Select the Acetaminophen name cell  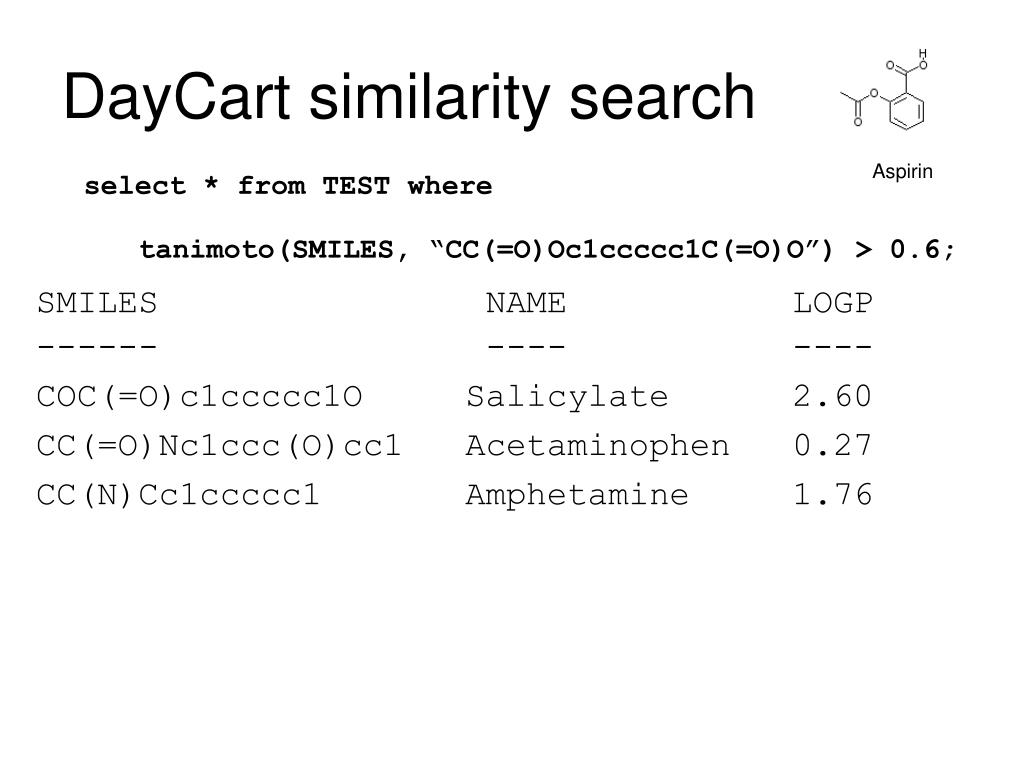coord(597,446)
